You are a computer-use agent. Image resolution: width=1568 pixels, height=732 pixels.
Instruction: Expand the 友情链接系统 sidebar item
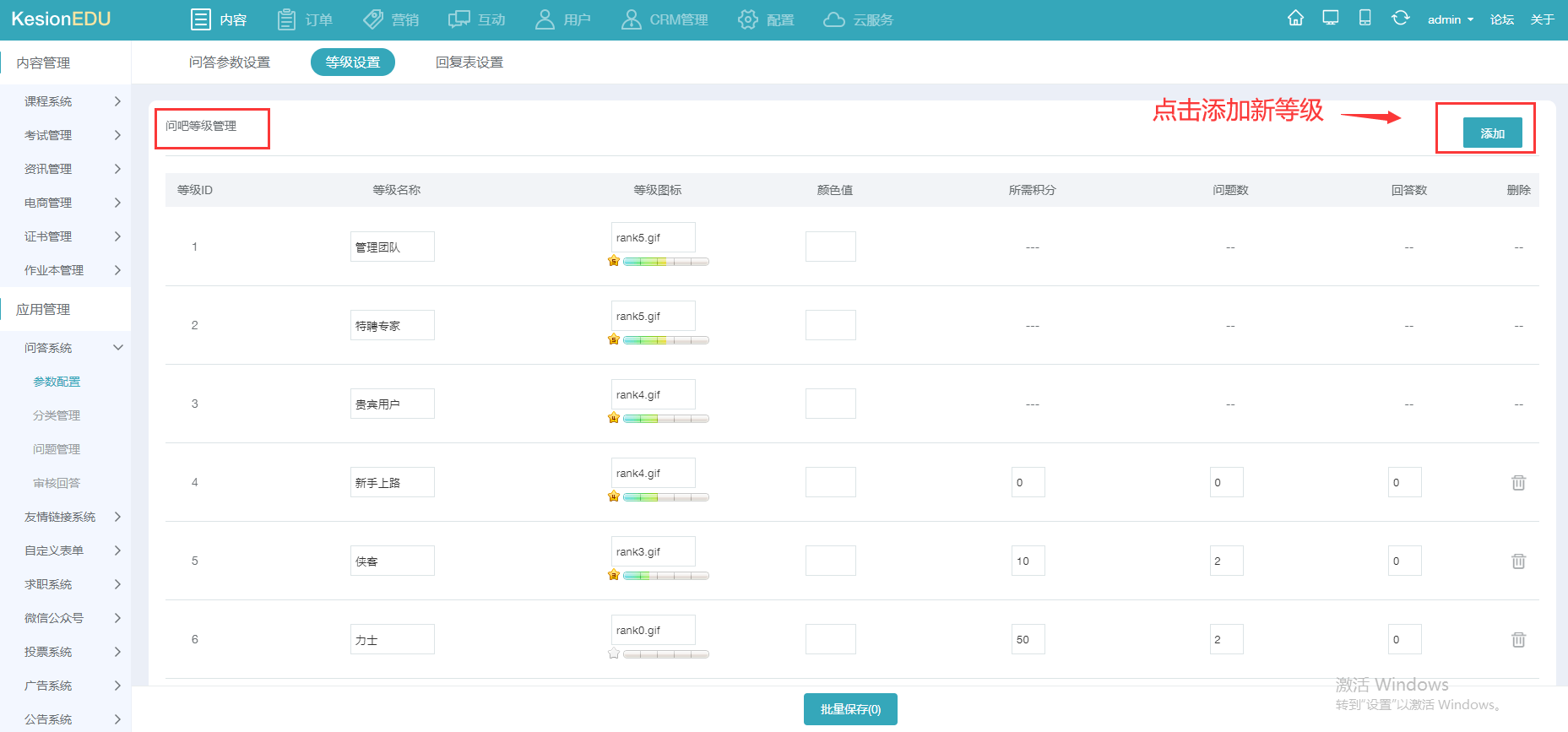coord(72,517)
